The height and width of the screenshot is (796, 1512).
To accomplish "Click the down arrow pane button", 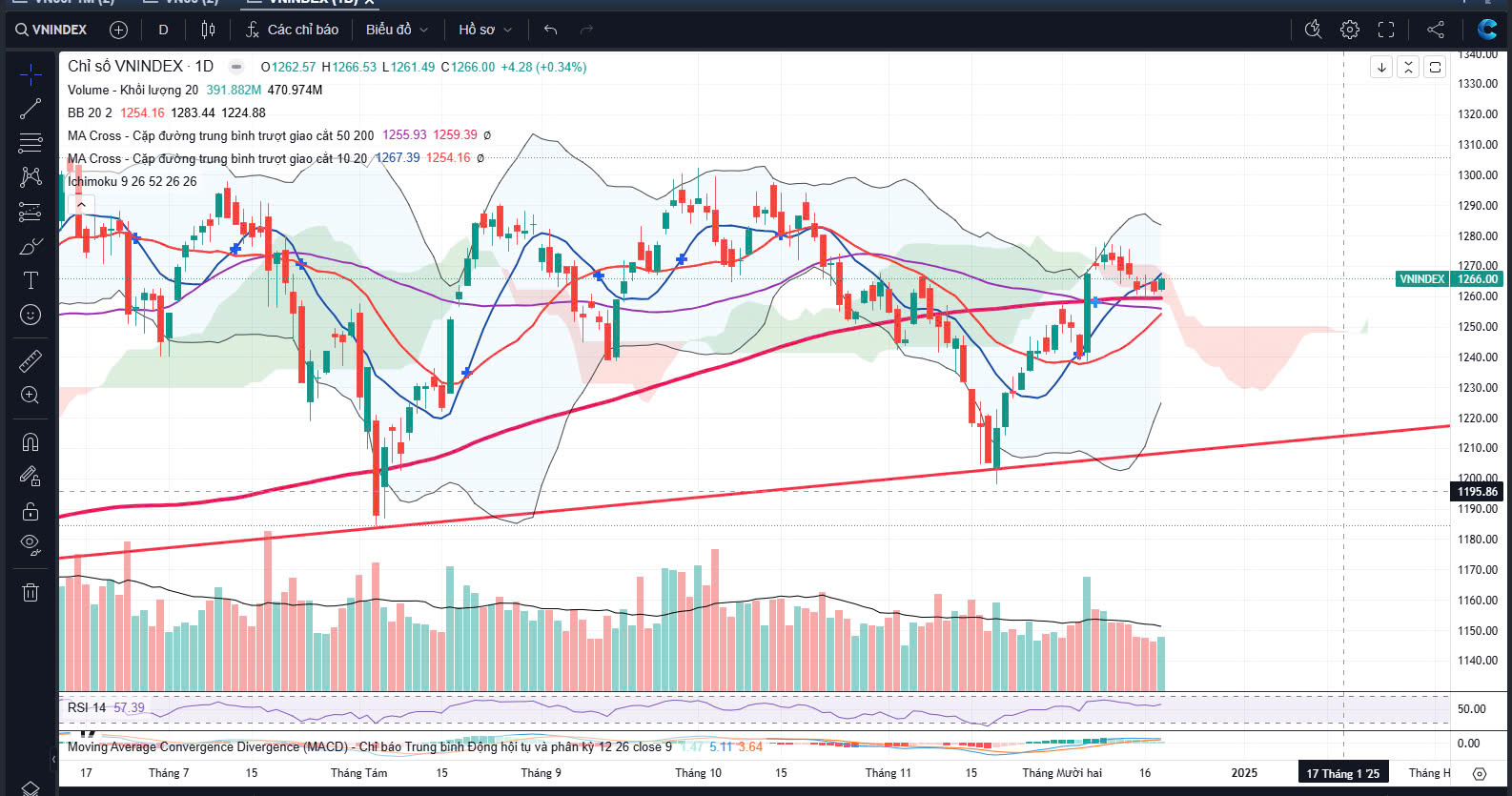I will (x=1381, y=67).
